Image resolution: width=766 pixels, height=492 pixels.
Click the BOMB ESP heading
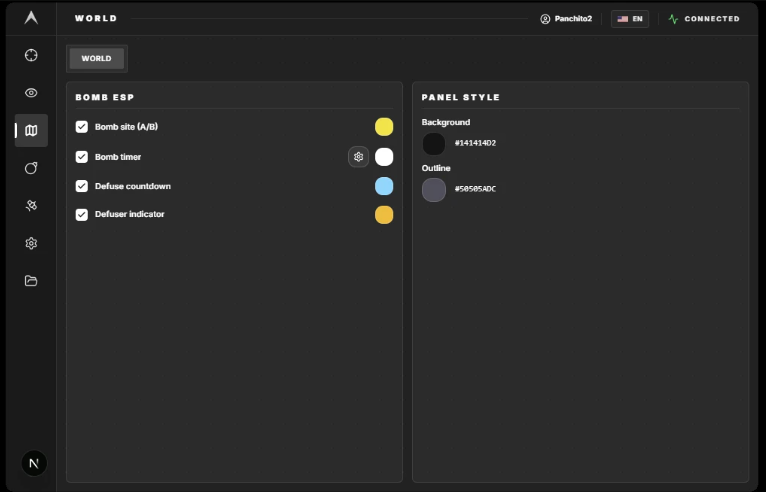point(105,97)
